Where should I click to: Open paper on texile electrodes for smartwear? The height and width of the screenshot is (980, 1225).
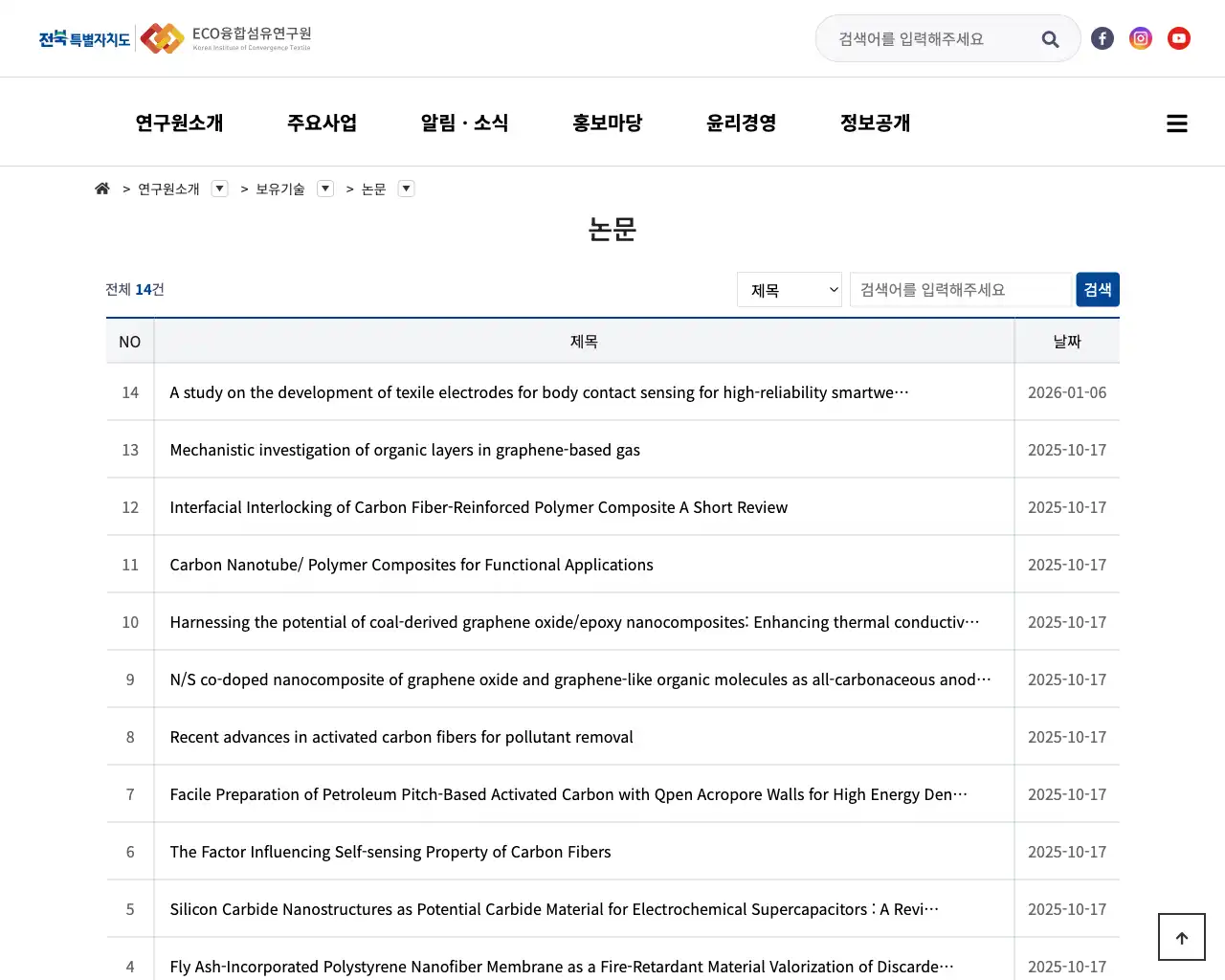click(x=539, y=392)
